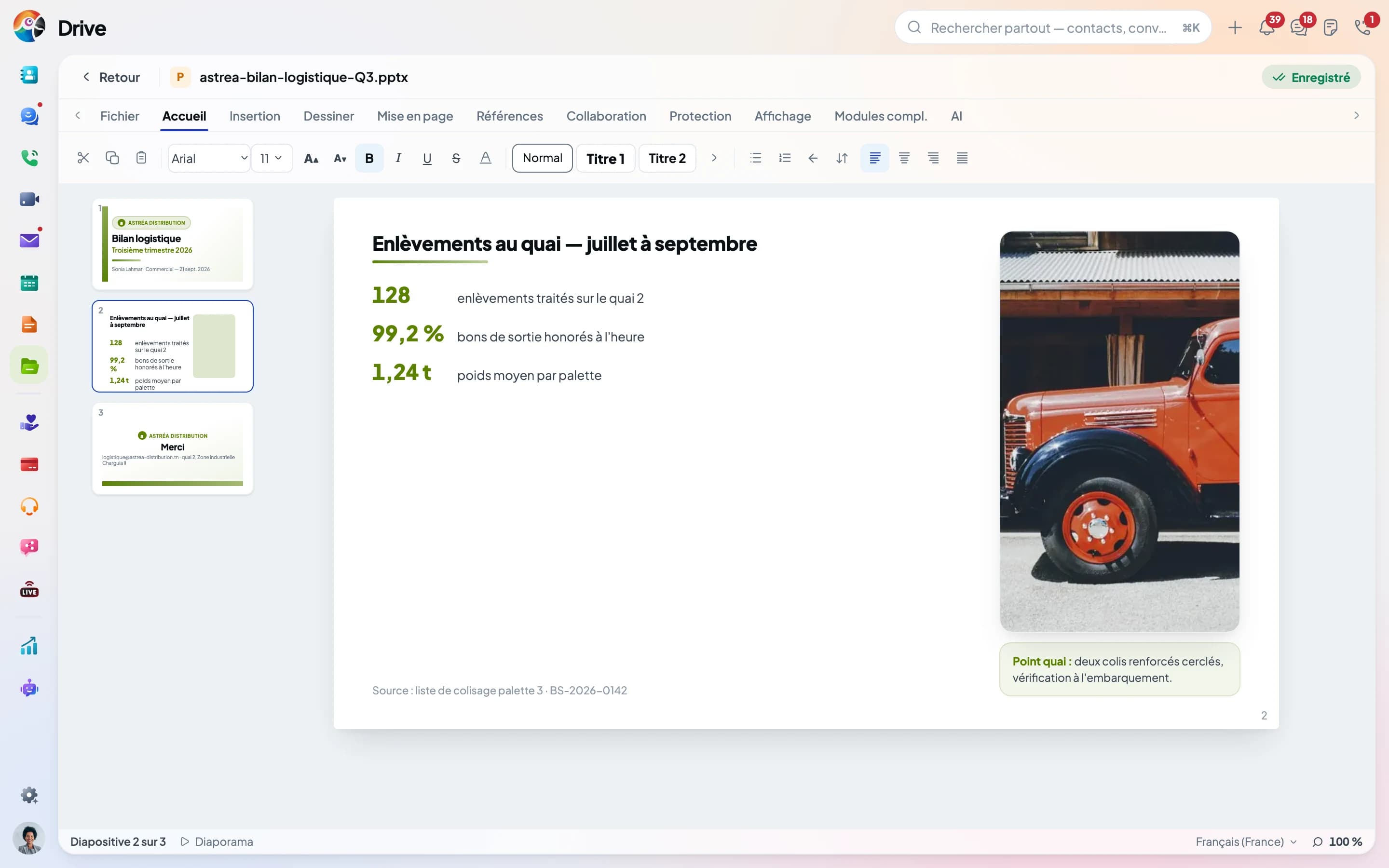Open the Collaboration tab
The height and width of the screenshot is (868, 1389).
(x=606, y=116)
